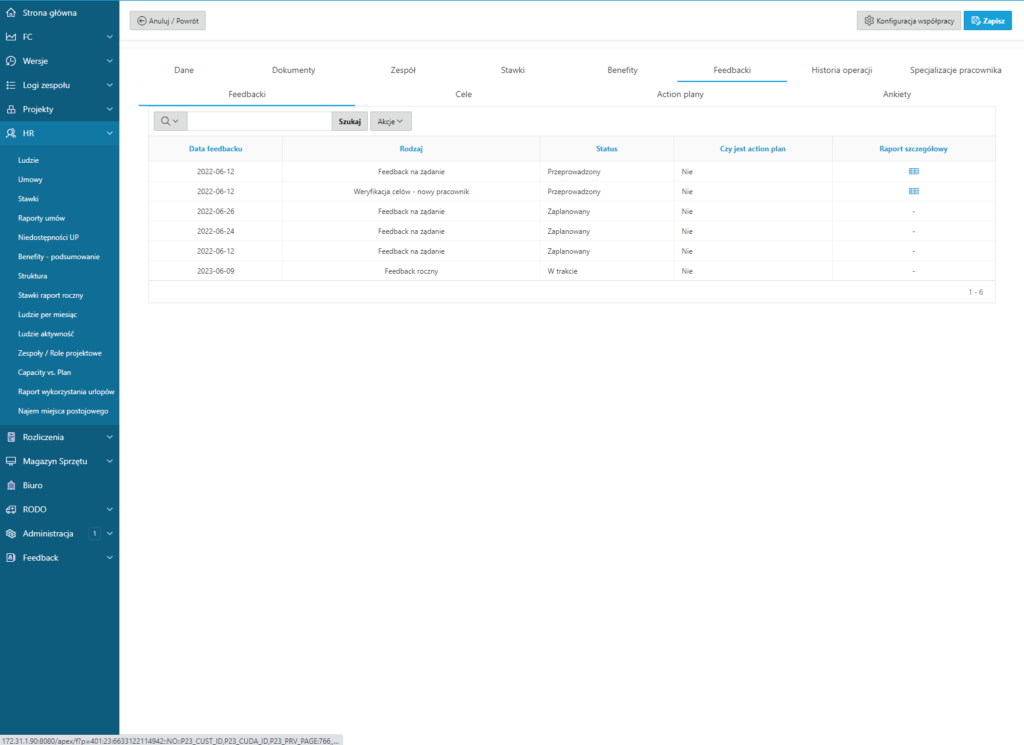Click the clock icon next to Wersje
1024x745 pixels.
pyautogui.click(x=10, y=61)
